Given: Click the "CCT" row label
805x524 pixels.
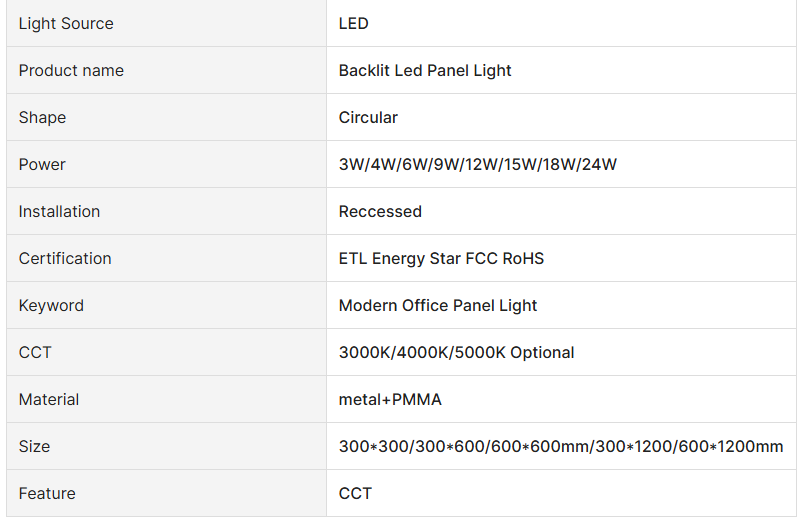Looking at the screenshot, I should (35, 352).
